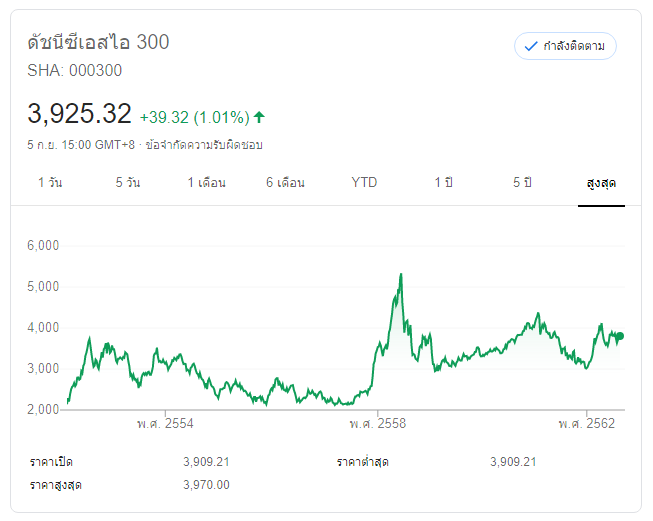Click the พ.ศ. 2554 axis label

(x=165, y=424)
